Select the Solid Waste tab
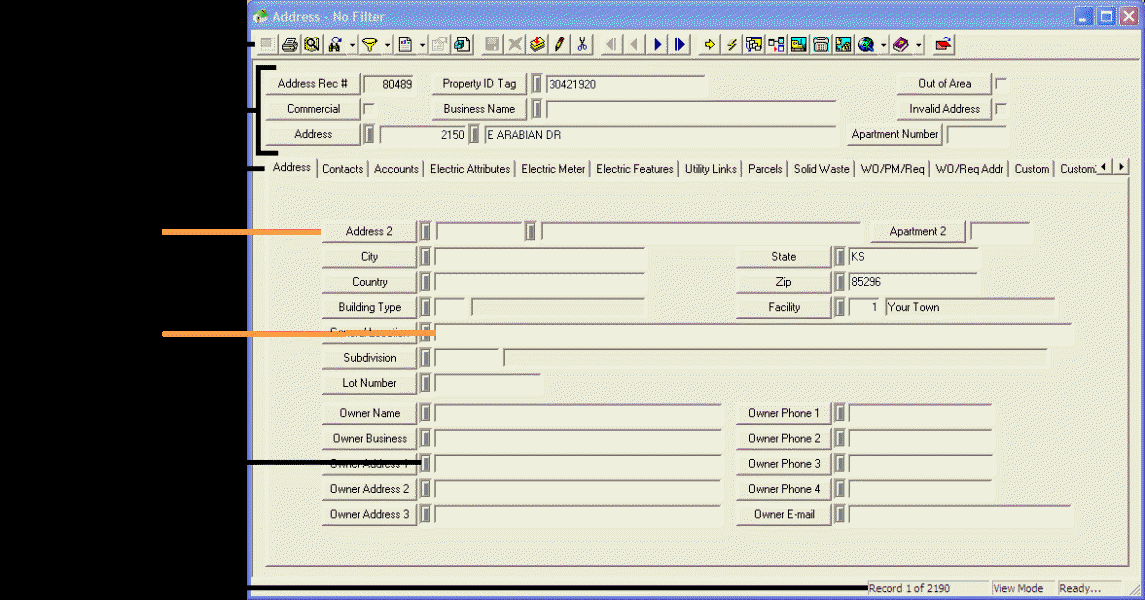1145x600 pixels. pos(822,169)
